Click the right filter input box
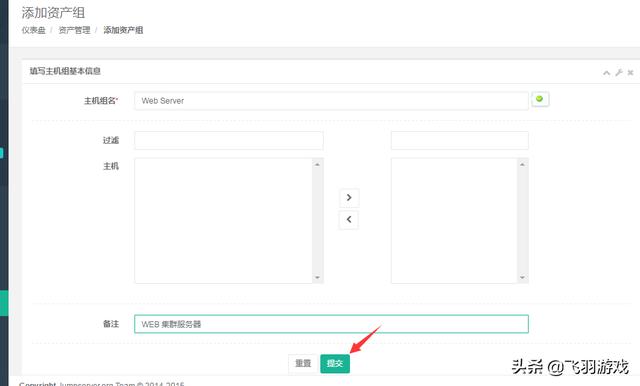 tap(460, 140)
